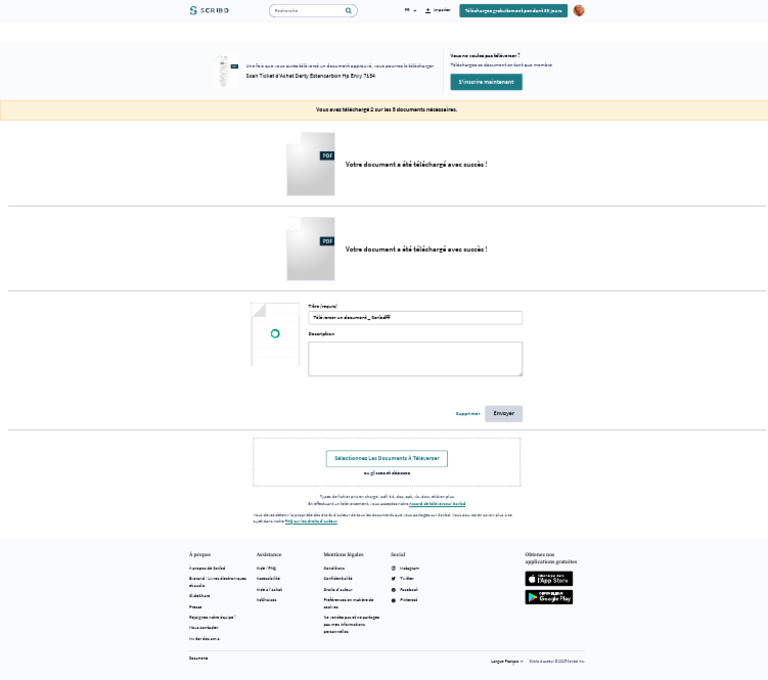Screen dimensions: 768x680
Task: Open the Presse footer link
Action: [x=195, y=607]
